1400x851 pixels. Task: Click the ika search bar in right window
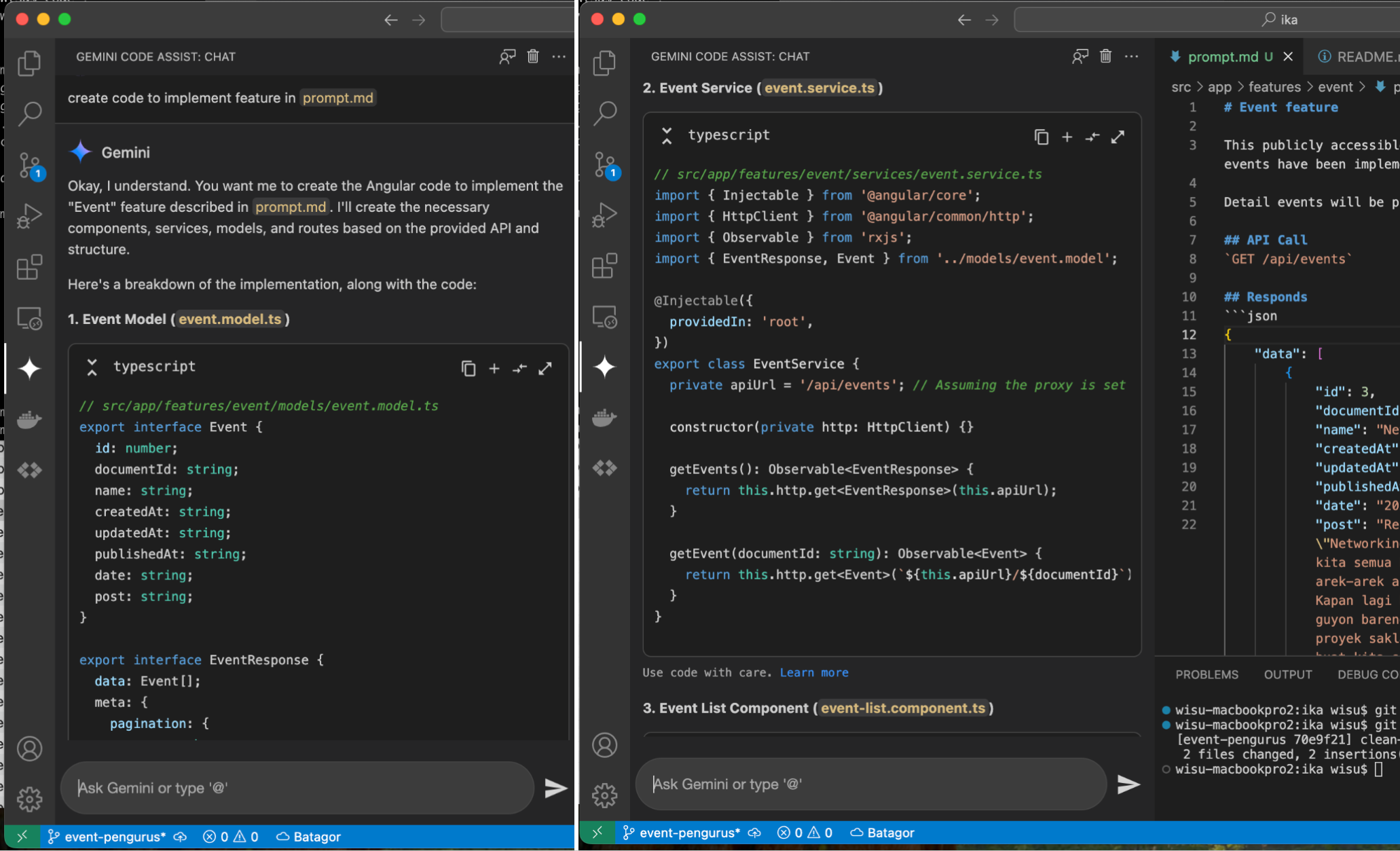(1206, 20)
